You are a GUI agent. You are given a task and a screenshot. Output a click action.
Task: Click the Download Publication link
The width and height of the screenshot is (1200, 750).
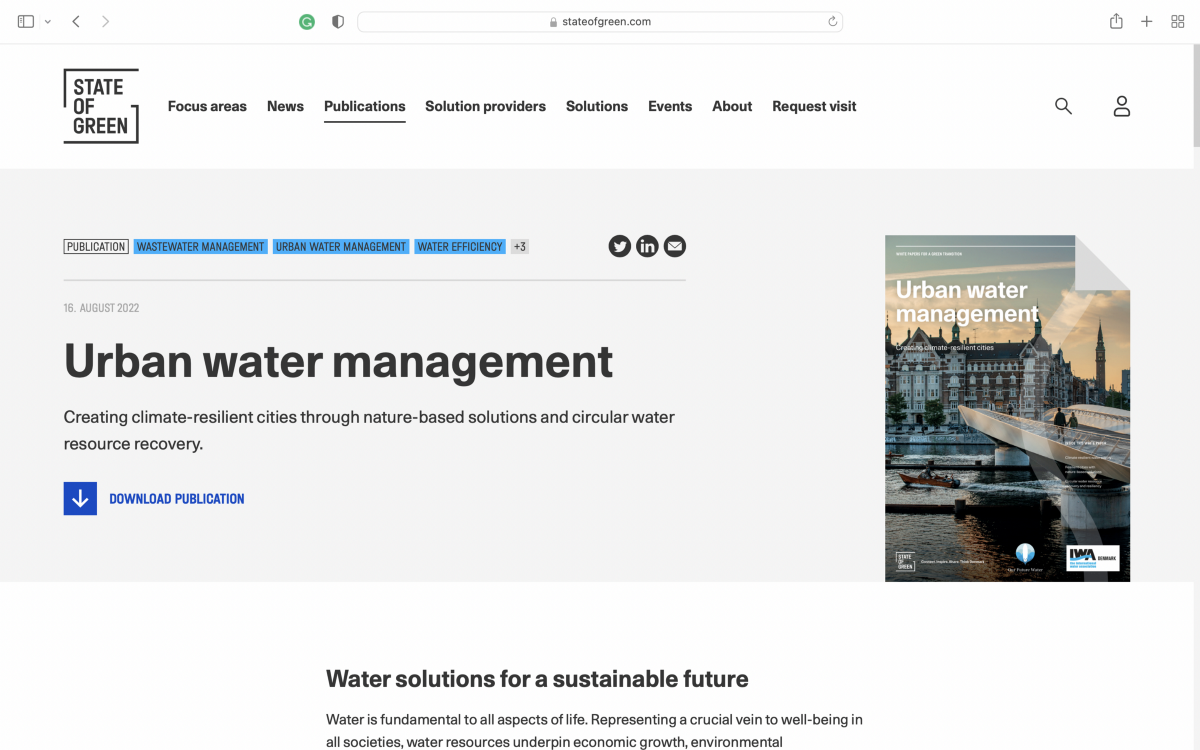click(x=176, y=498)
